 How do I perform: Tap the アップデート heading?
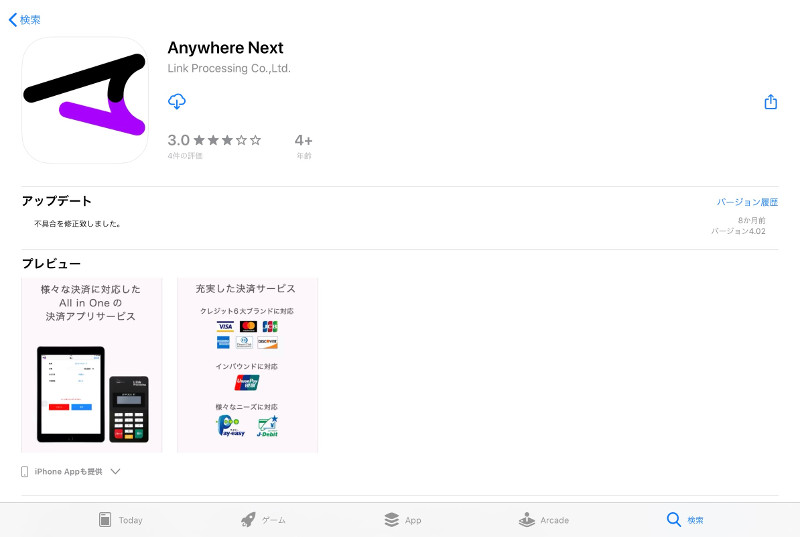coord(57,201)
